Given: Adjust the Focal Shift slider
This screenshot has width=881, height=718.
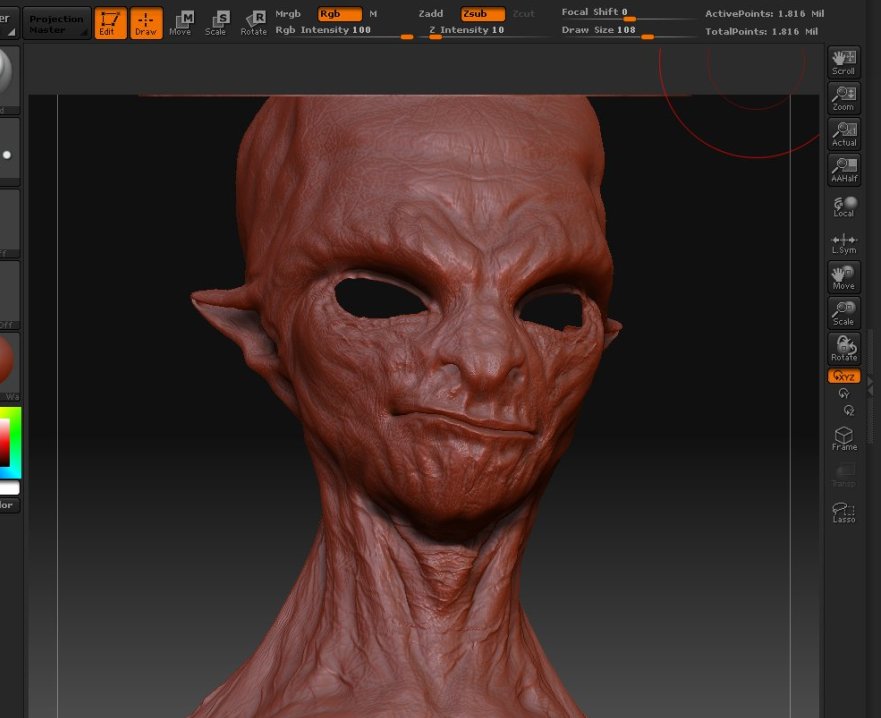Looking at the screenshot, I should 628,13.
